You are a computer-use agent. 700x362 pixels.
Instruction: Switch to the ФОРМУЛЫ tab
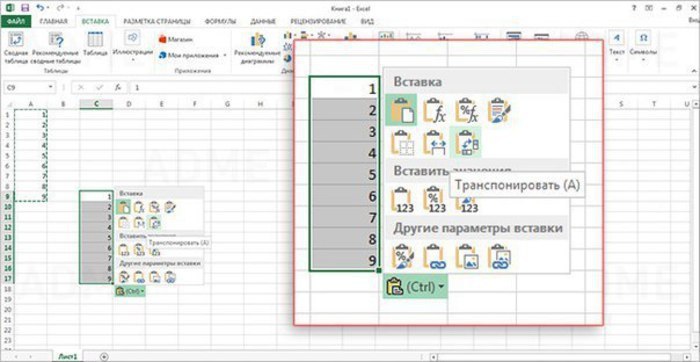pos(220,21)
